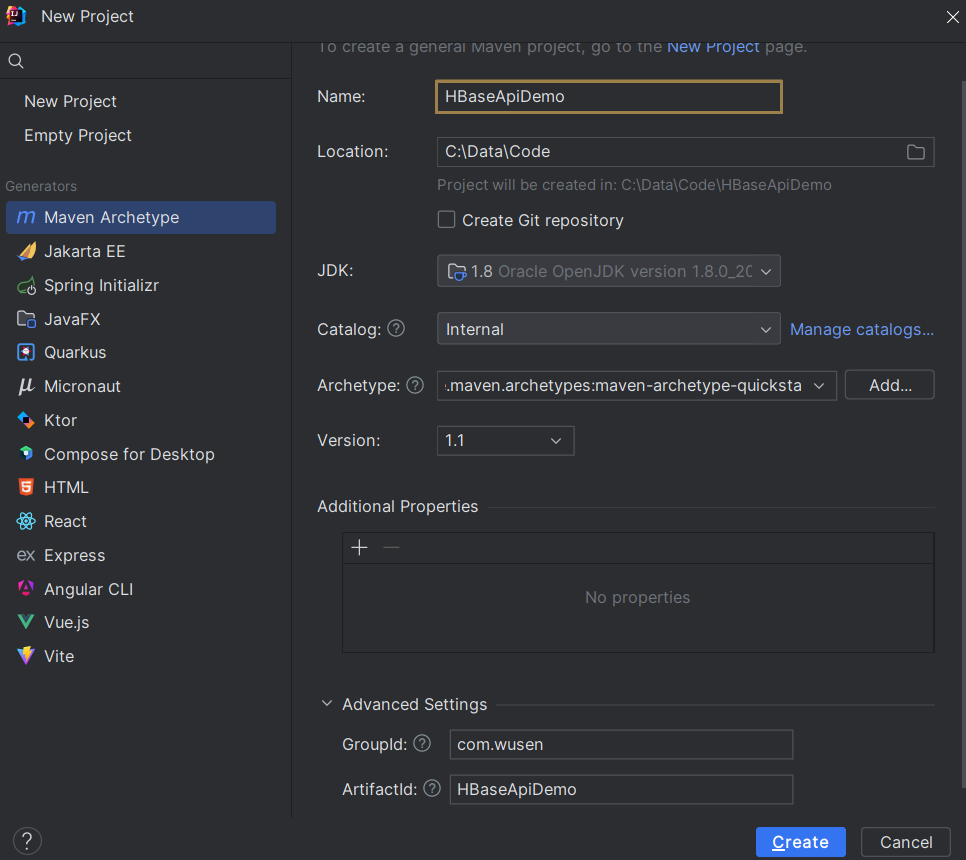Select Spring Initializr generator
The height and width of the screenshot is (860, 966).
coord(101,285)
